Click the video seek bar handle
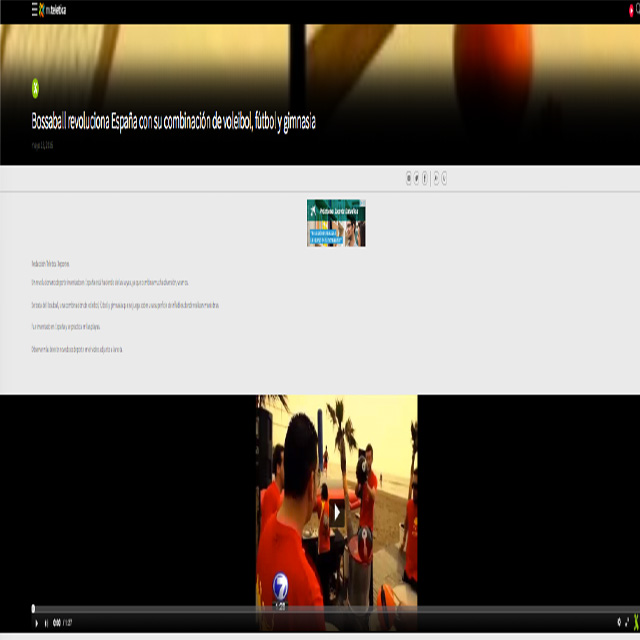The height and width of the screenshot is (640, 640). coord(33,609)
